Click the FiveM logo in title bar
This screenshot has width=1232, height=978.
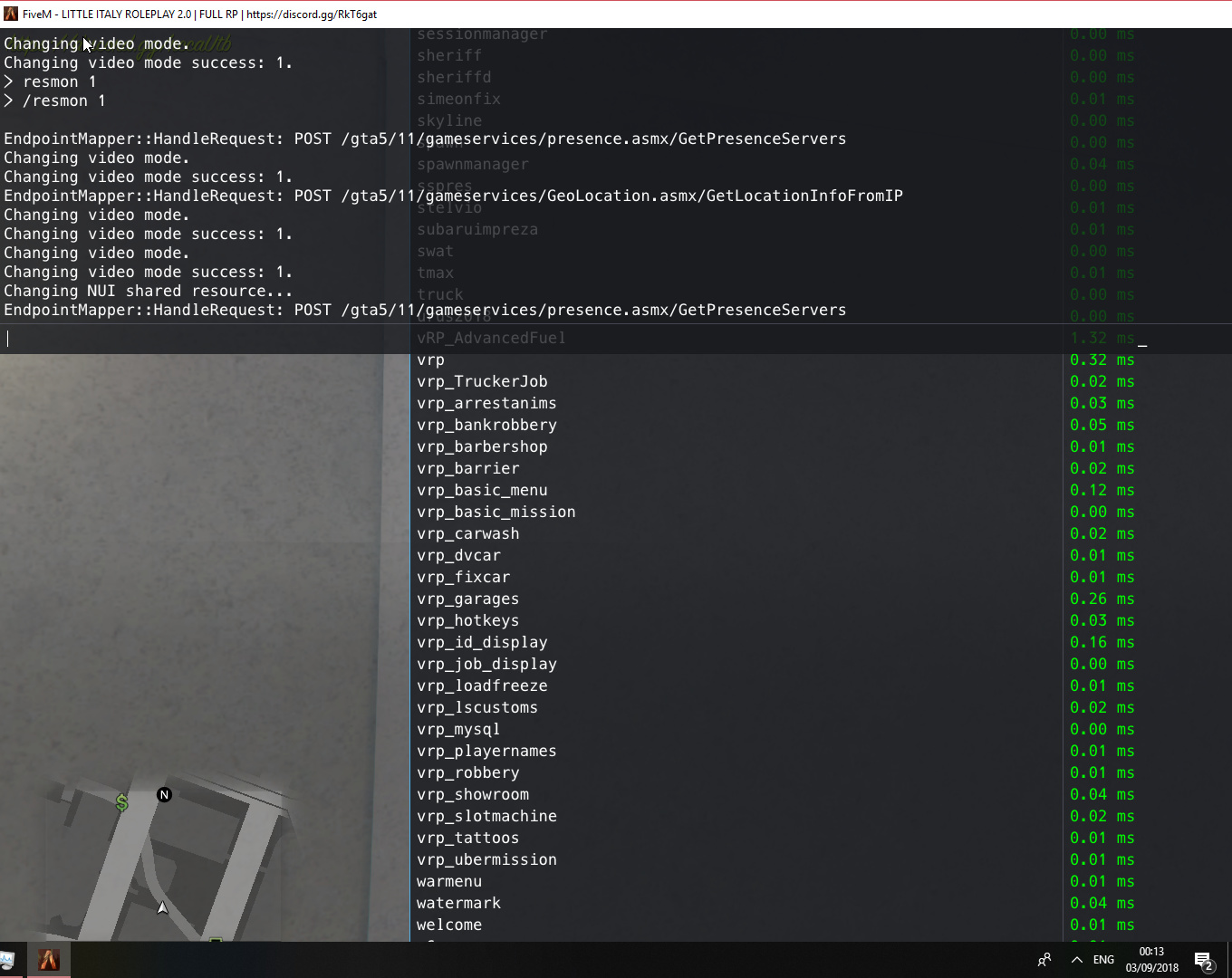click(11, 14)
